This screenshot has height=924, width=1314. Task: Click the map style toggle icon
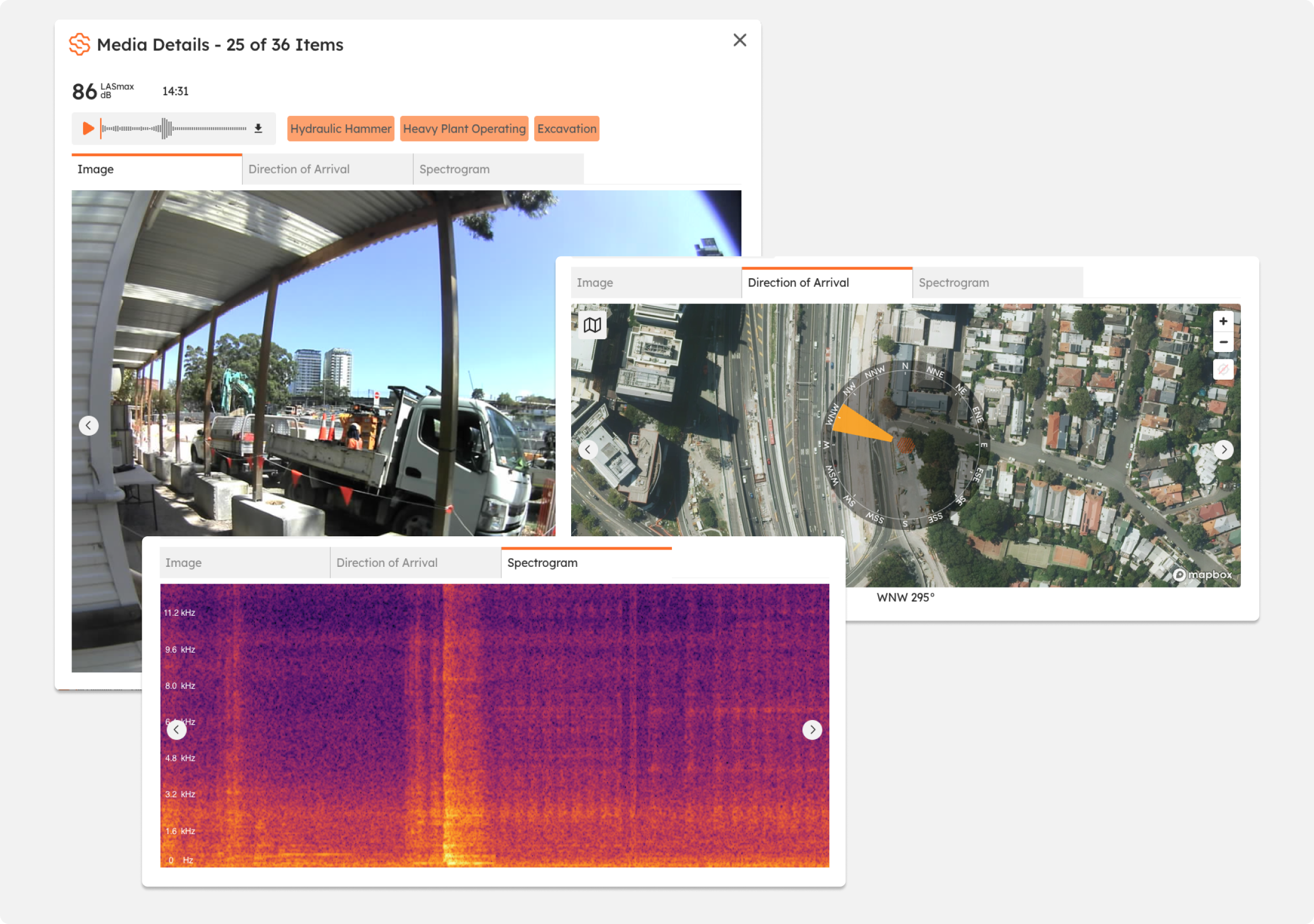tap(592, 325)
